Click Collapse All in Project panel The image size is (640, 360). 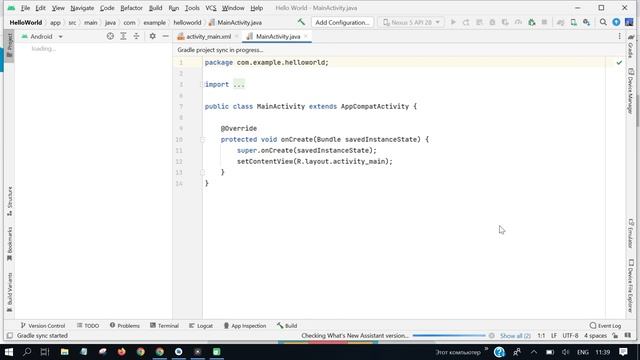[x=136, y=36]
